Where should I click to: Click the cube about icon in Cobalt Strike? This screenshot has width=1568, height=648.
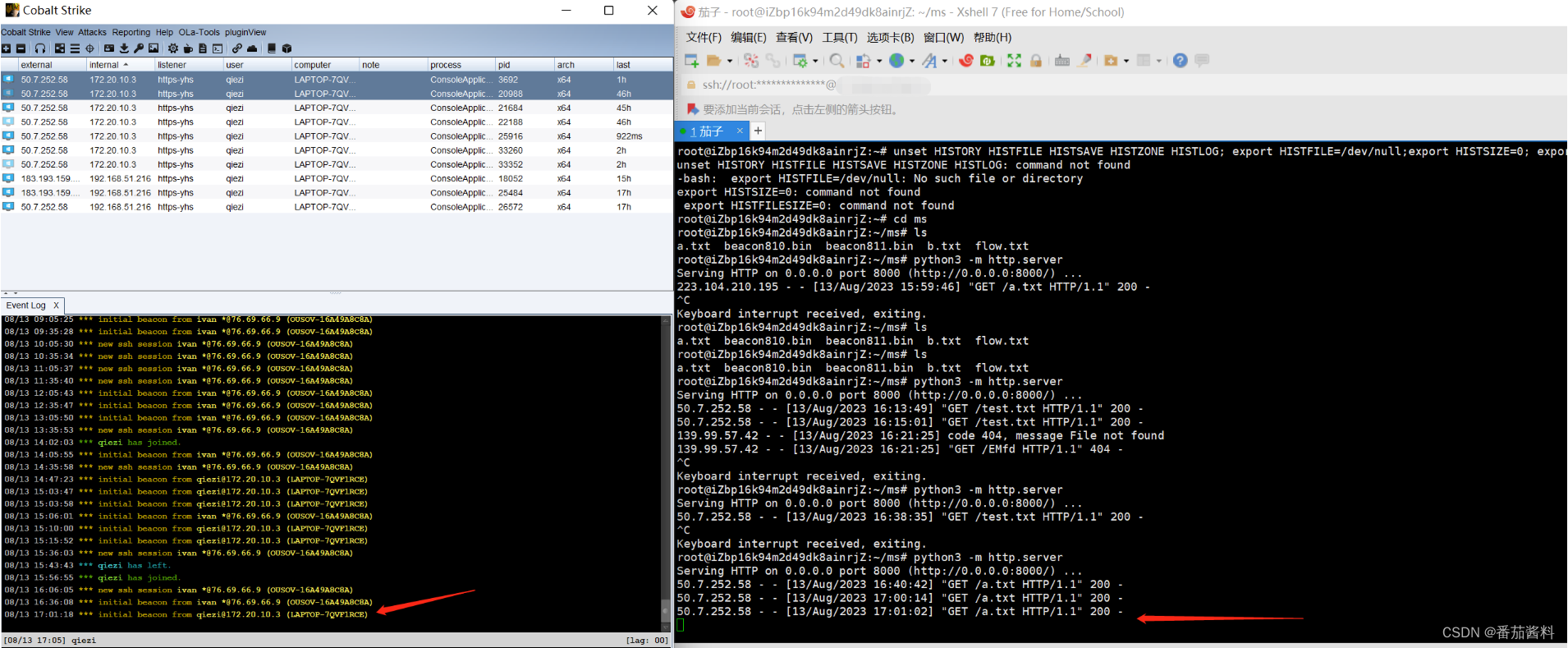click(287, 48)
